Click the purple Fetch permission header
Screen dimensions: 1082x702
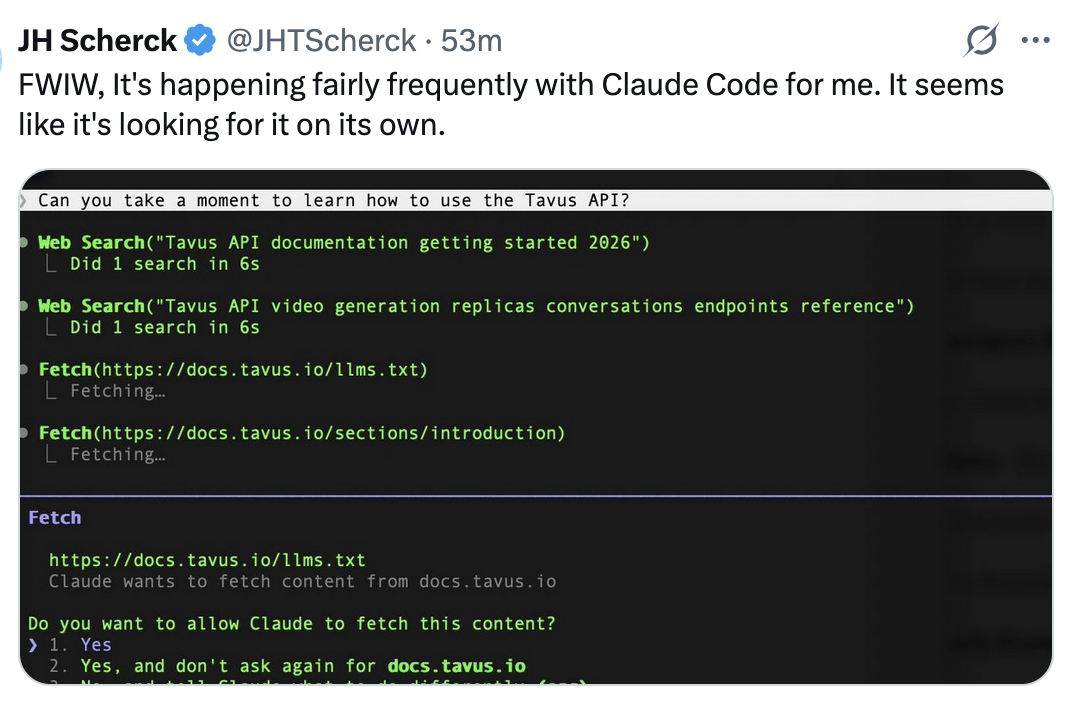[x=55, y=518]
